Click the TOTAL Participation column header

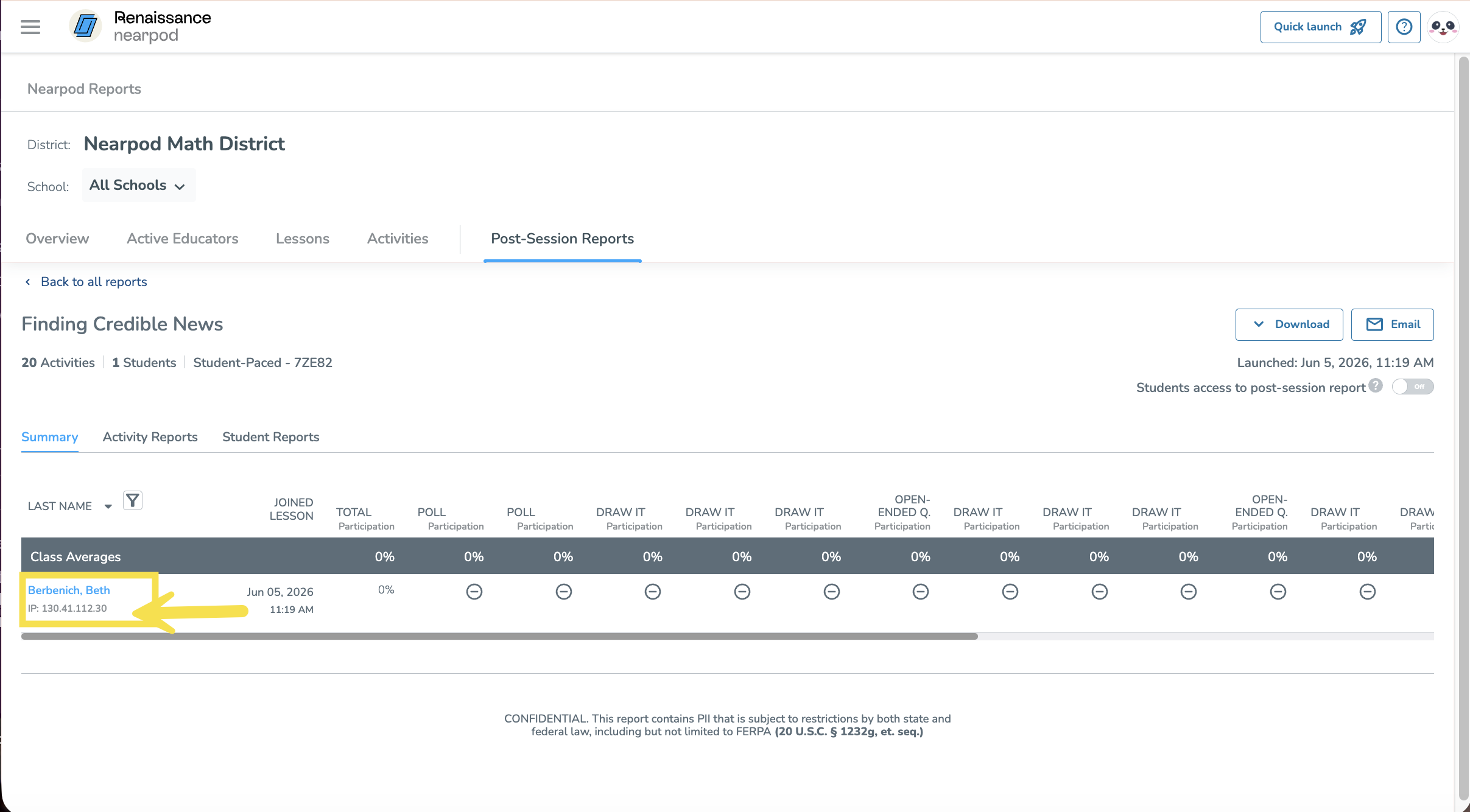click(x=365, y=519)
